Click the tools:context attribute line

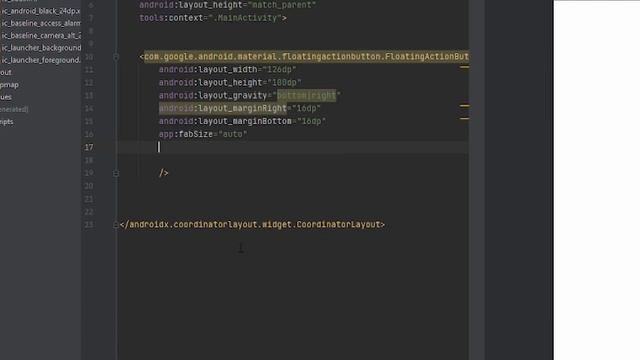point(213,18)
